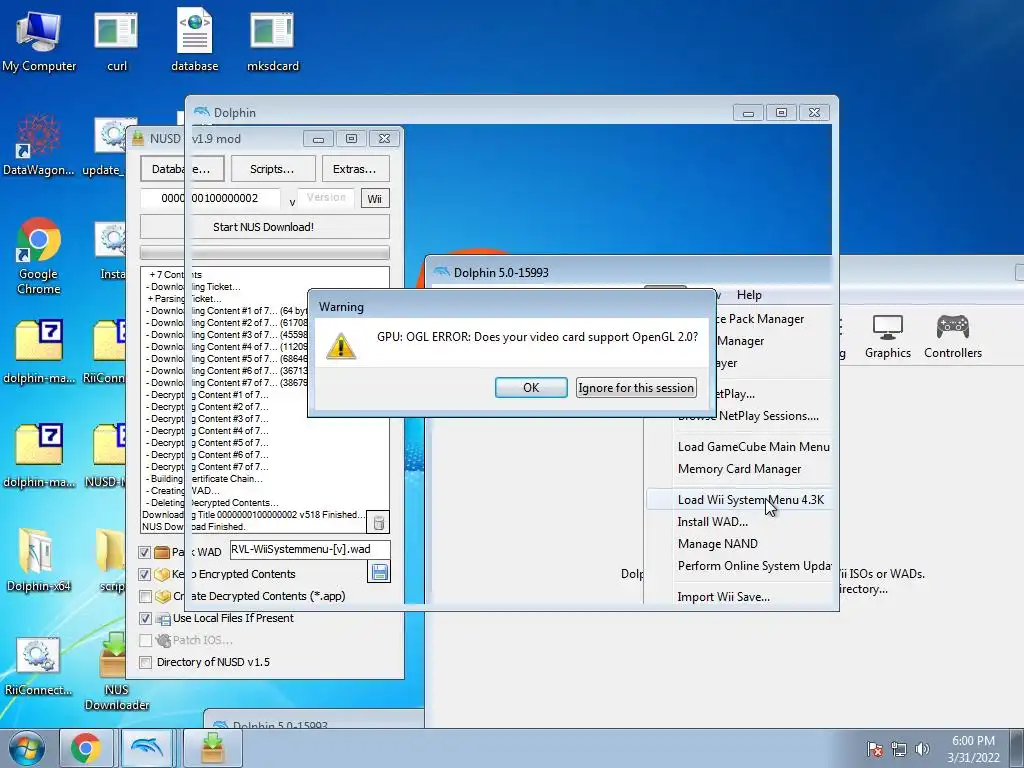The height and width of the screenshot is (768, 1024).
Task: Click 'Deleting Decrypted Contents...' log line
Action: [214, 502]
